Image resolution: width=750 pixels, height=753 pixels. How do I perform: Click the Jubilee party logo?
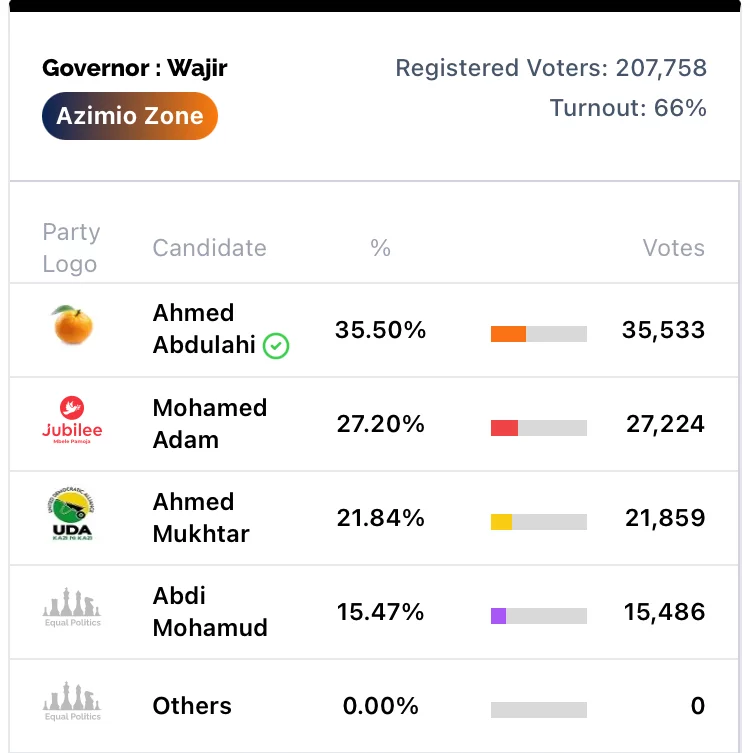click(x=72, y=420)
